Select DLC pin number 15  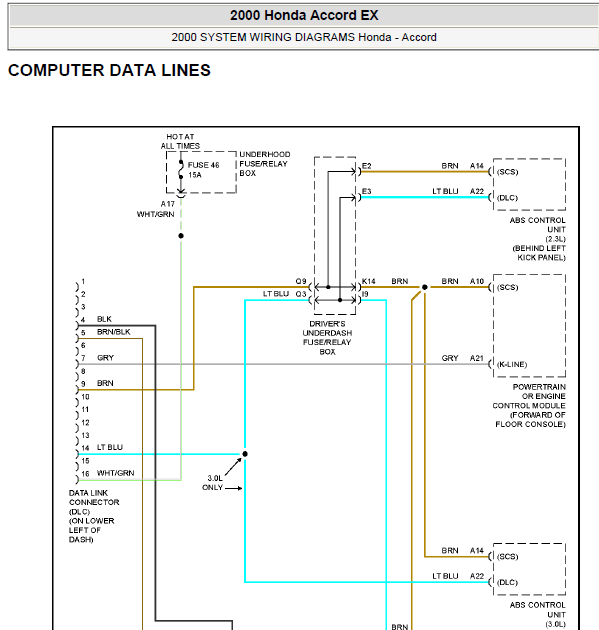85,461
